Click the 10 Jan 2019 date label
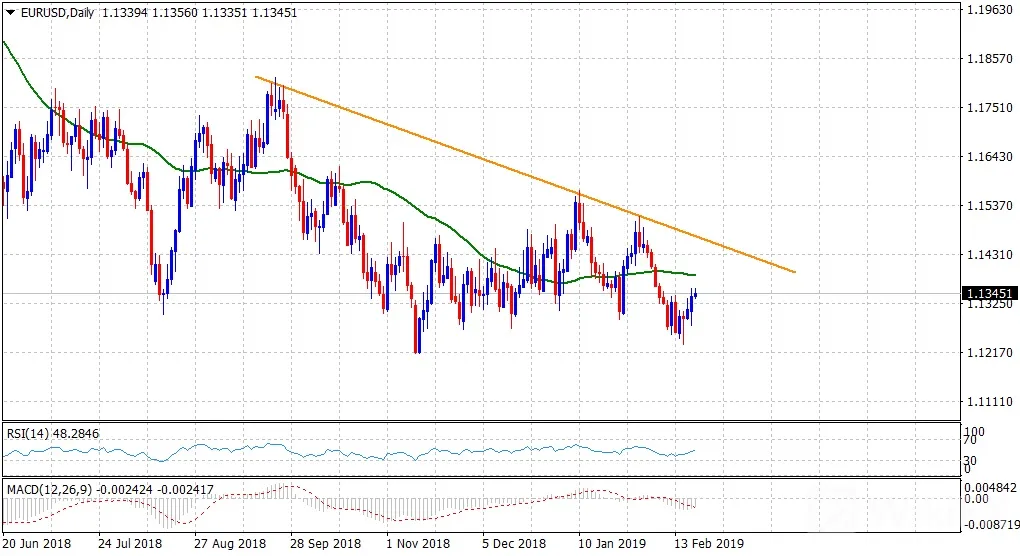This screenshot has width=1020, height=556. click(612, 543)
